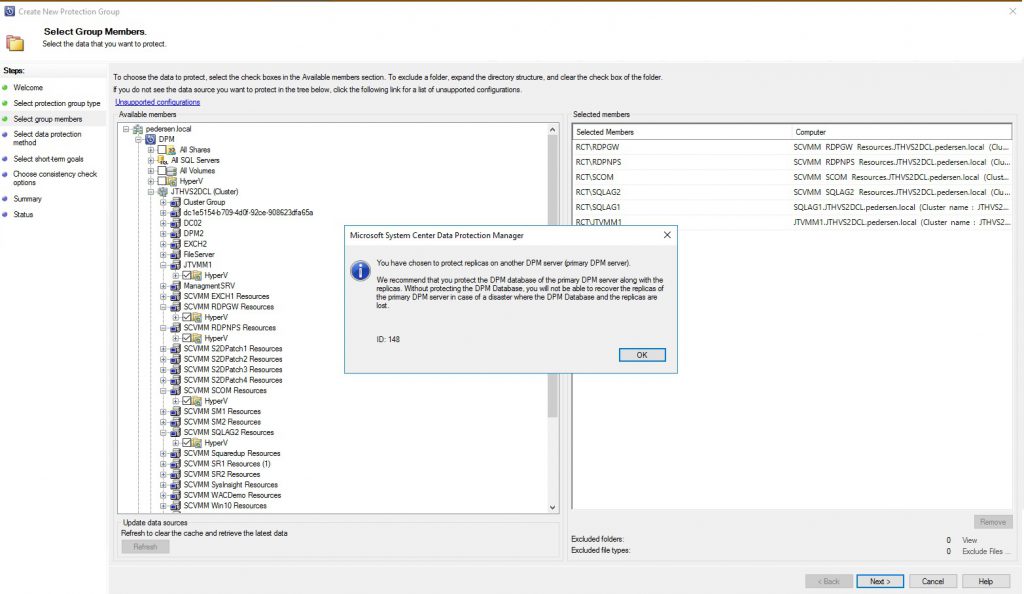1024x594 pixels.
Task: Go to the Select protection group type step
Action: (57, 103)
